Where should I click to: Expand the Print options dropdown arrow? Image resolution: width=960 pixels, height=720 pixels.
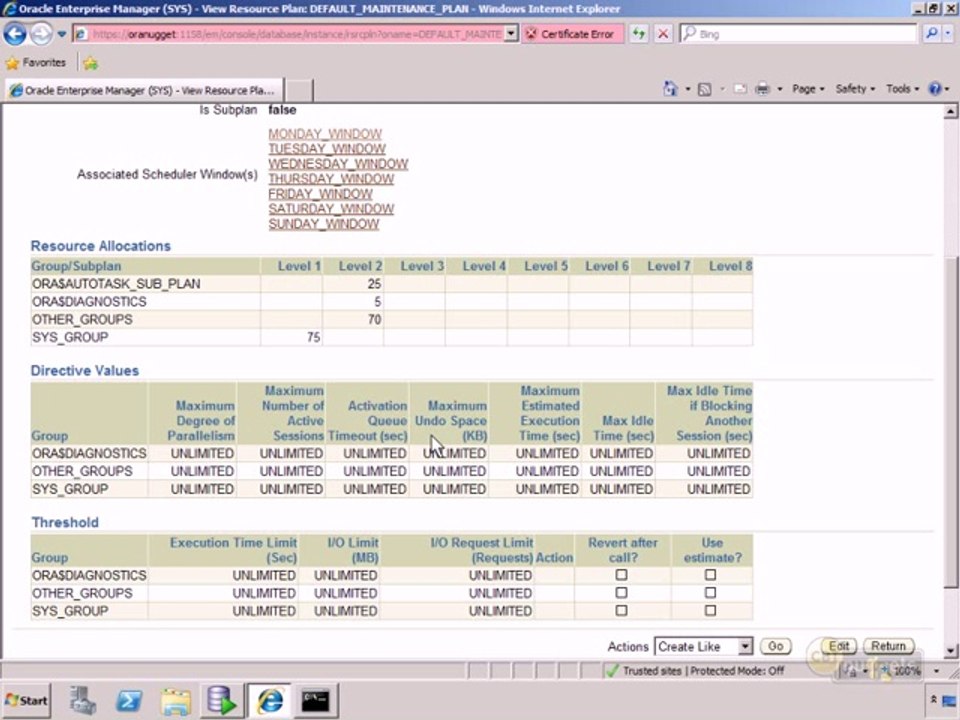pos(779,89)
